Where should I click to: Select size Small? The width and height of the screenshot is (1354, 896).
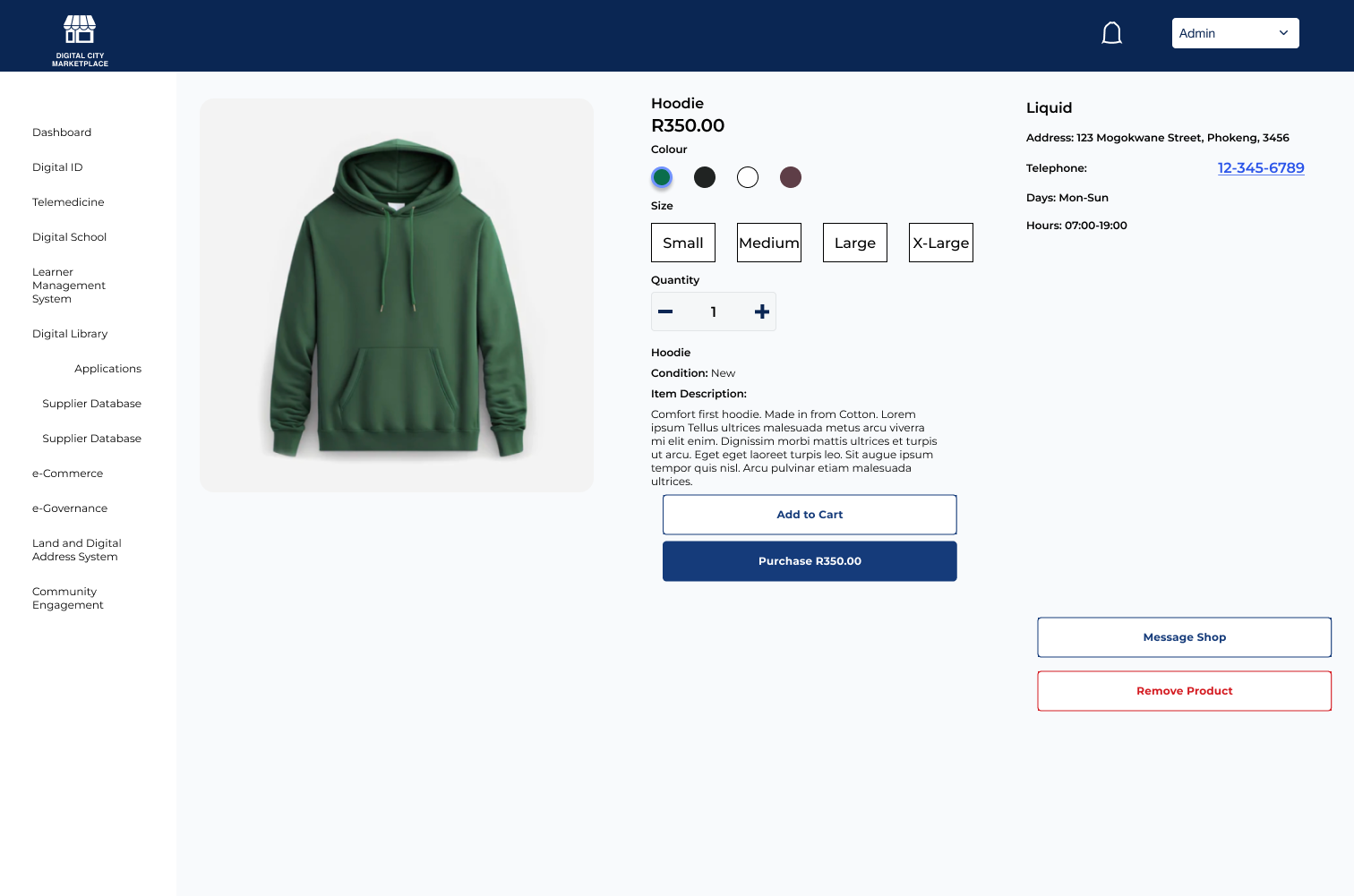(x=683, y=243)
